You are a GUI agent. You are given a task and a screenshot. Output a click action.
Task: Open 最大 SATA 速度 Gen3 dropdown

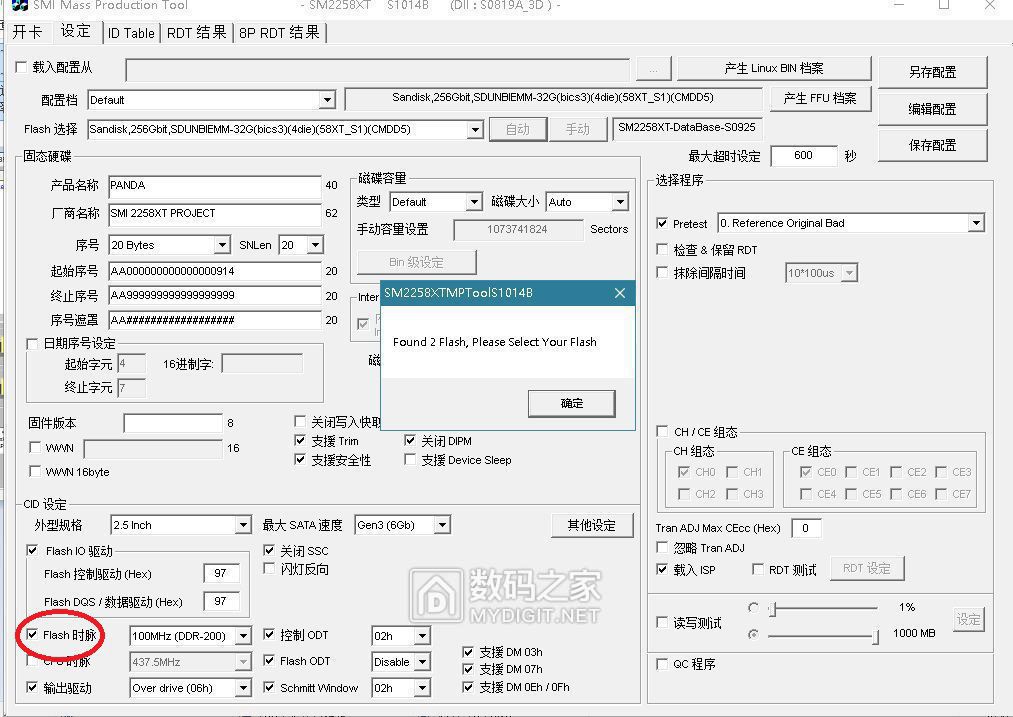coord(442,525)
